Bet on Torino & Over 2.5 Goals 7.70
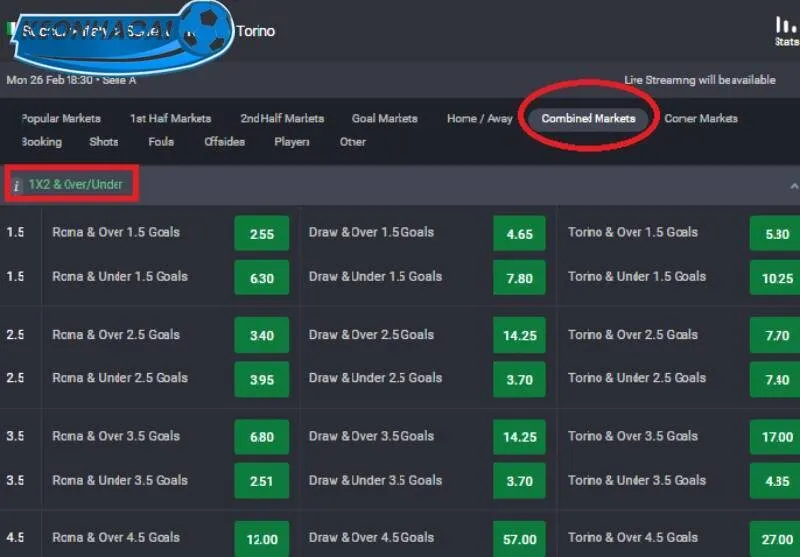Image resolution: width=800 pixels, height=557 pixels. point(776,336)
